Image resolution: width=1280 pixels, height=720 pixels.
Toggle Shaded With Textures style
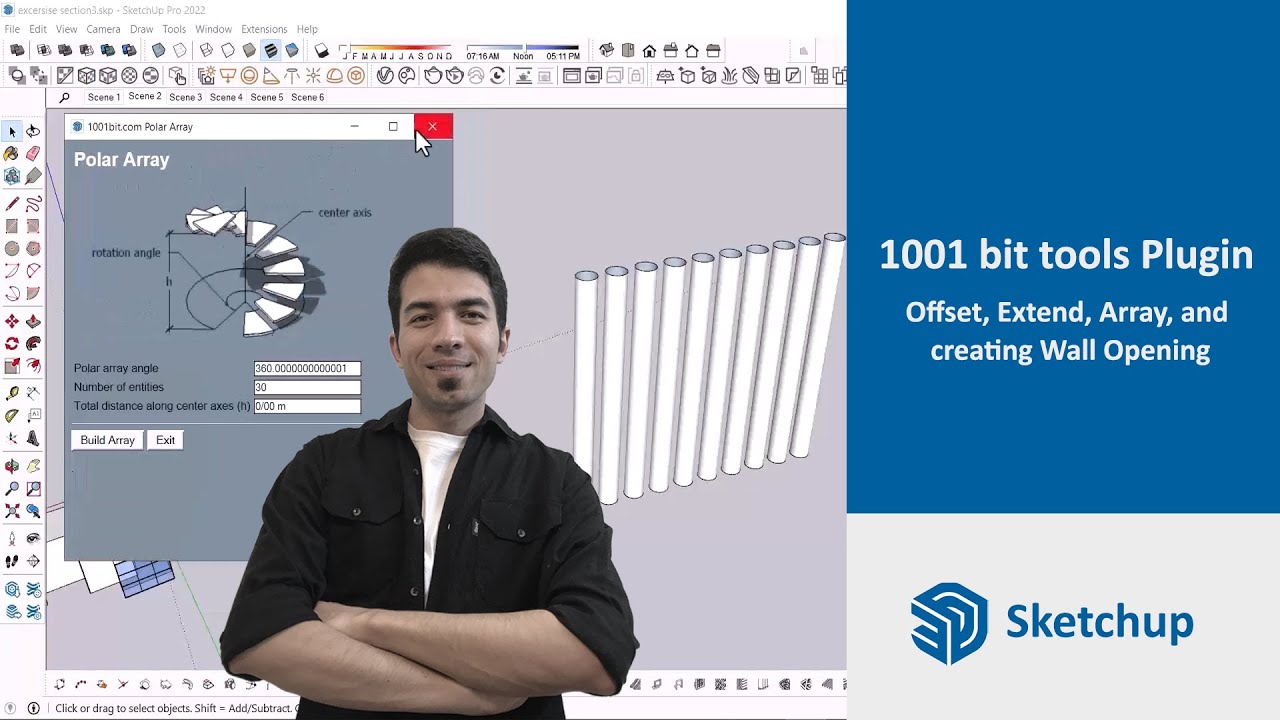tap(271, 50)
